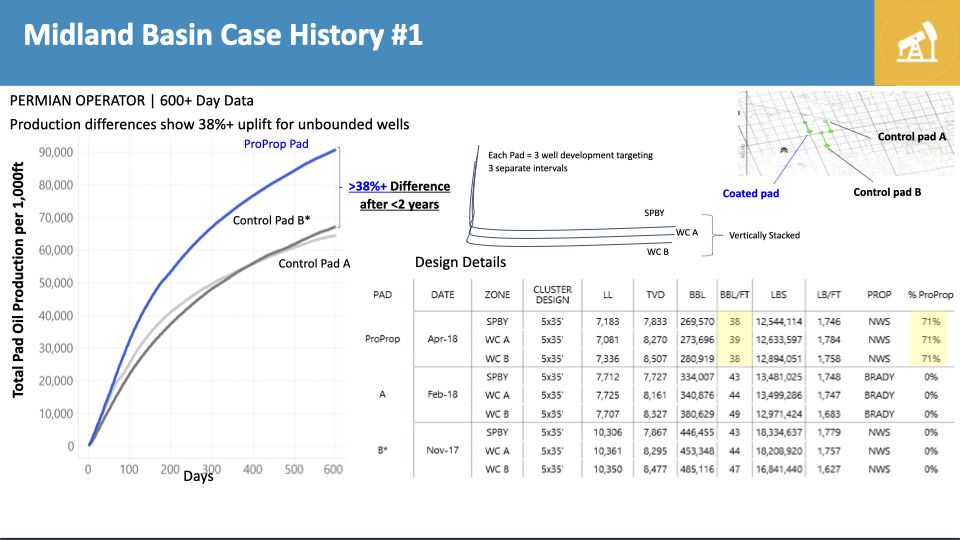This screenshot has height=540, width=960.
Task: Select the 'Midland Basin Case History #1' title
Action: (x=223, y=35)
